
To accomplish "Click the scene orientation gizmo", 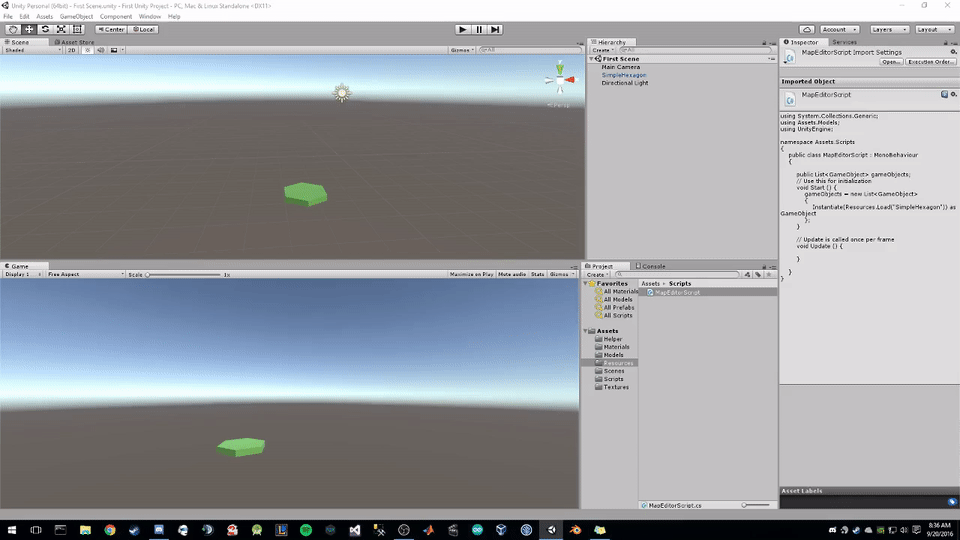I will pyautogui.click(x=560, y=80).
